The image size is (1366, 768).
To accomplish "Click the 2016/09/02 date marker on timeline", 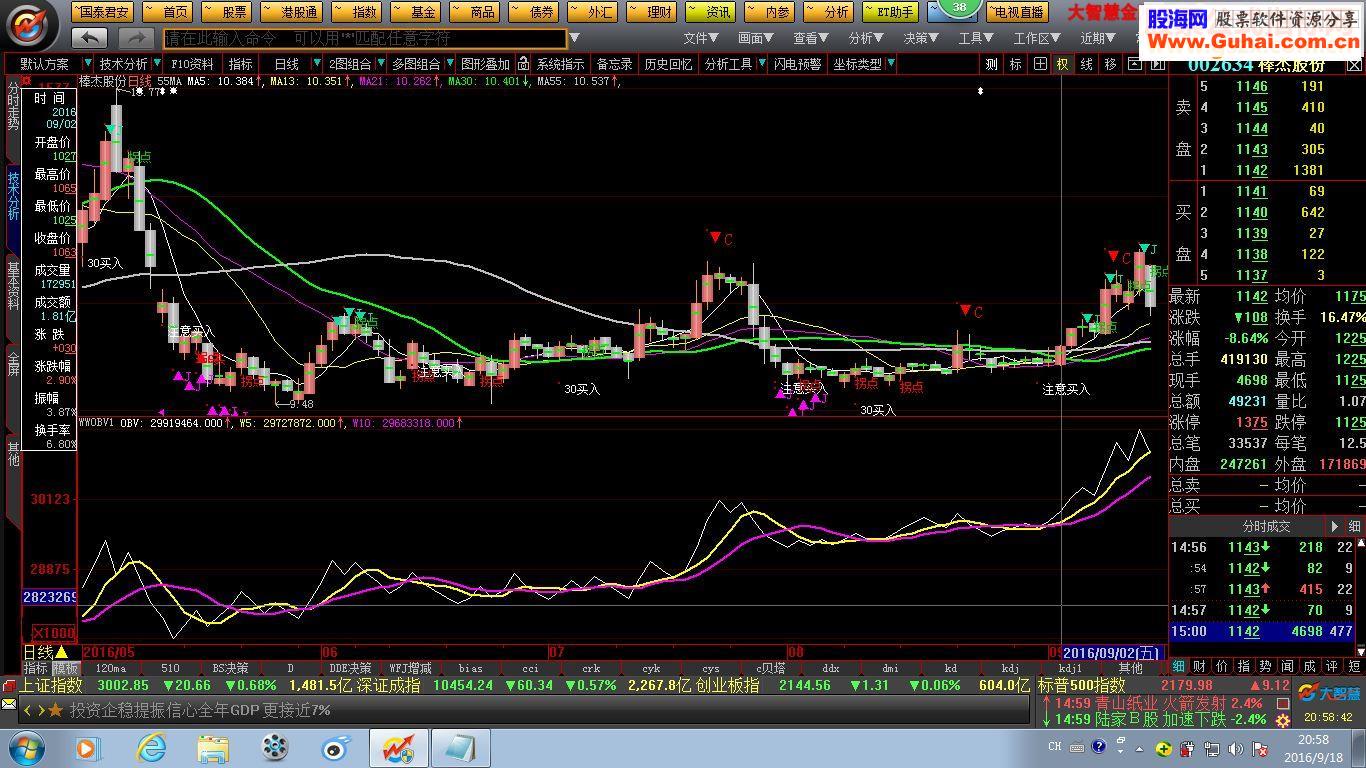I will point(1112,652).
